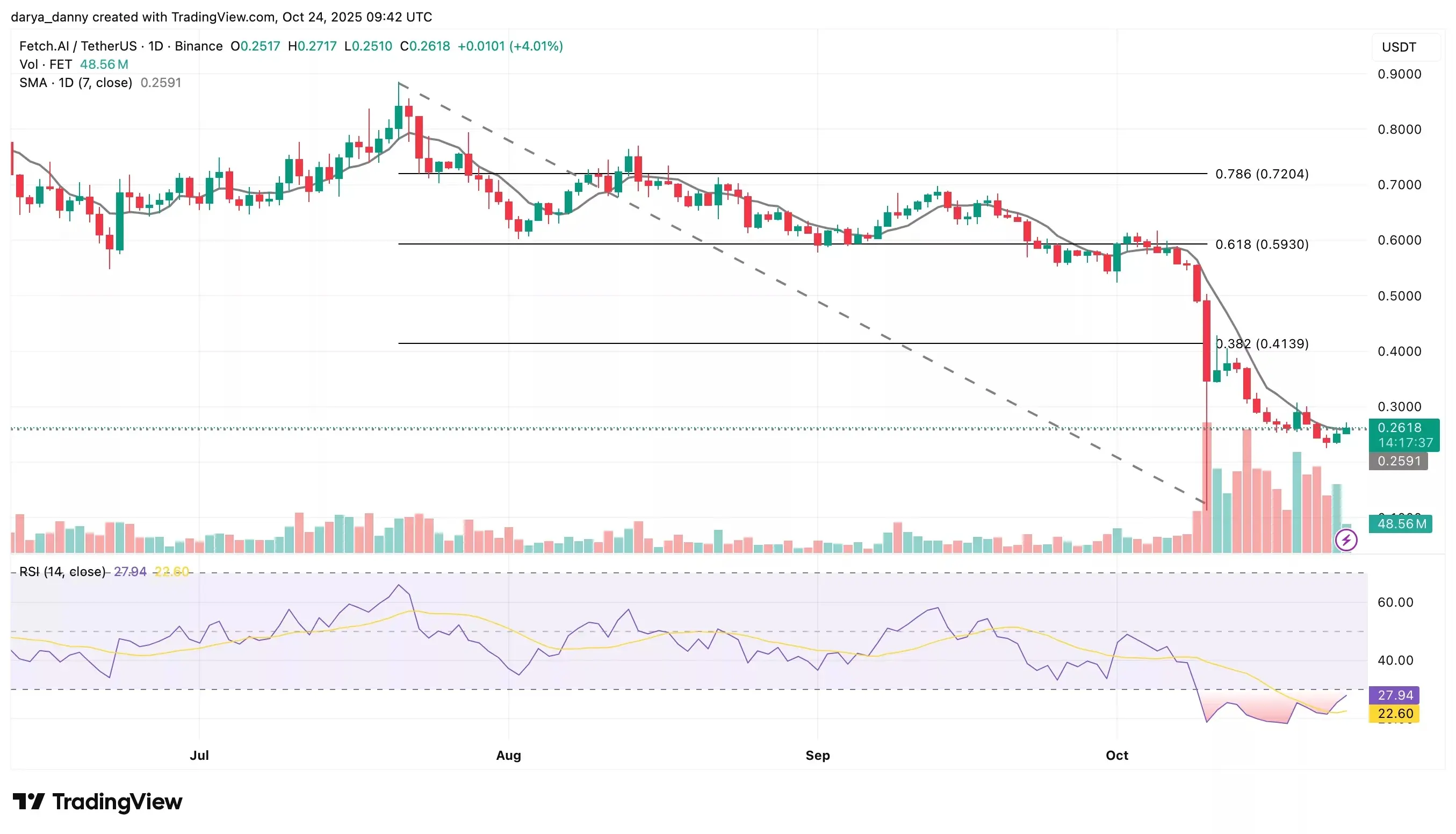The width and height of the screenshot is (1456, 834).
Task: Click the 60.00 level on the RSI axis
Action: point(1395,602)
